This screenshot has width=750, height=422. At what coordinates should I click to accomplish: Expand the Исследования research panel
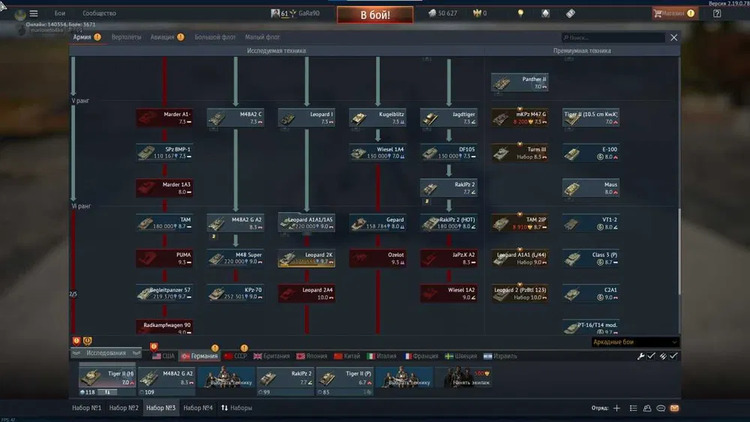pyautogui.click(x=105, y=354)
